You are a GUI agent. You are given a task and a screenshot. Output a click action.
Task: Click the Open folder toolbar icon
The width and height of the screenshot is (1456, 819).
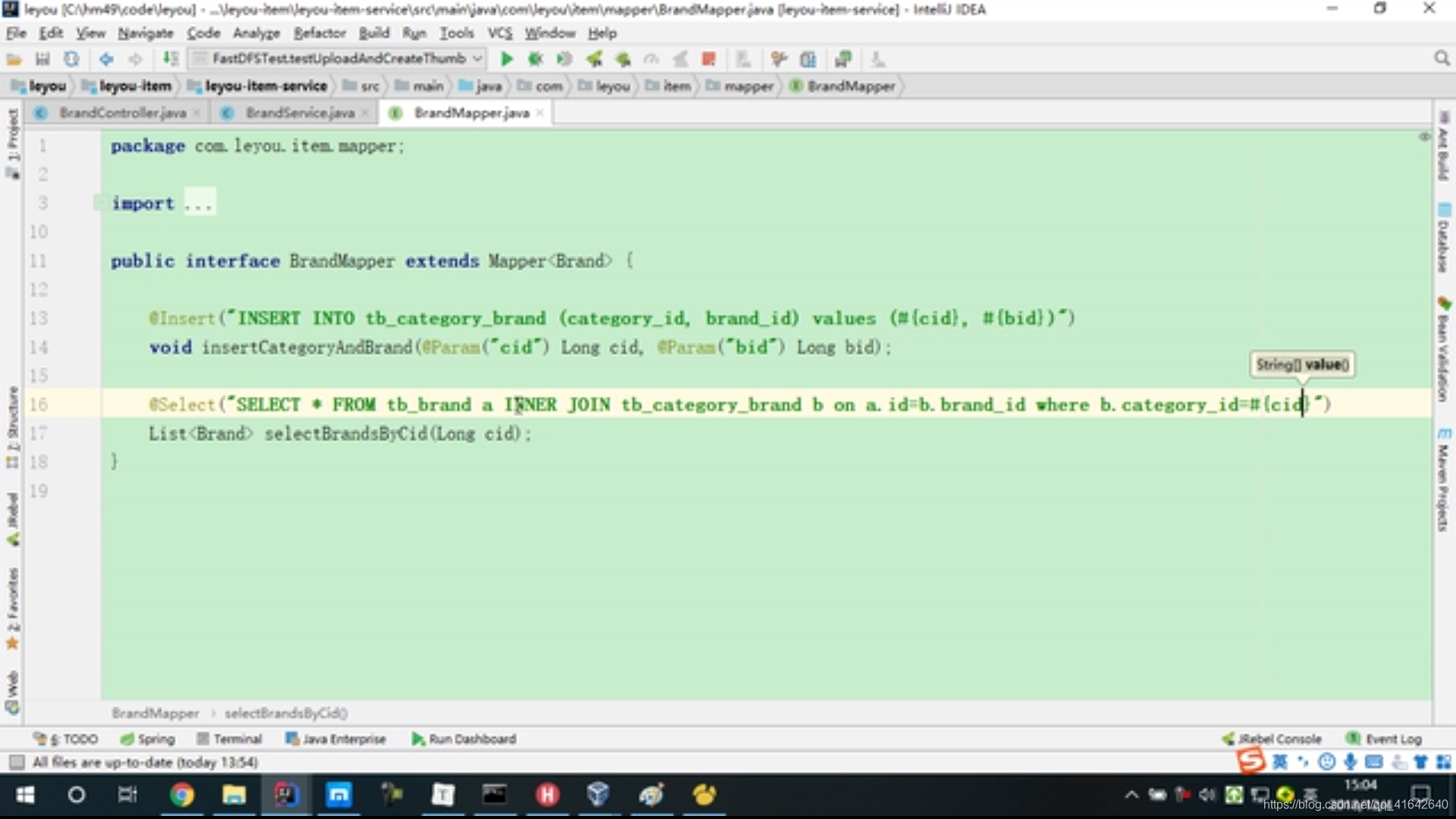[x=14, y=59]
